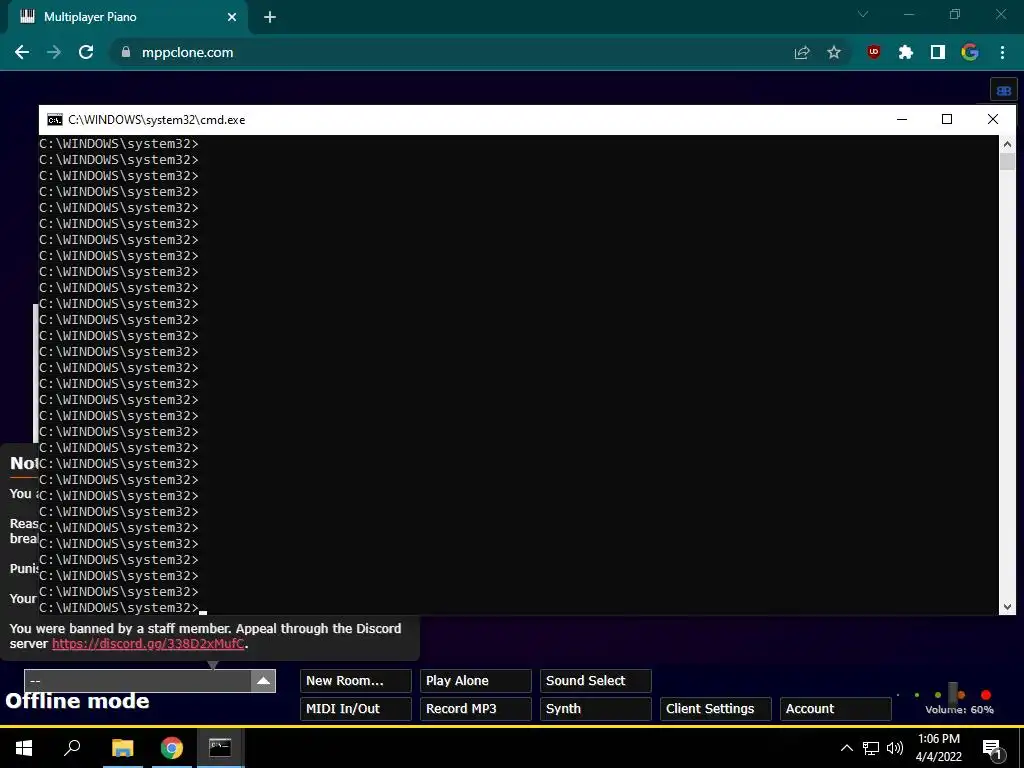Image resolution: width=1024 pixels, height=768 pixels.
Task: Open the uBlock Origin extension
Action: point(874,52)
